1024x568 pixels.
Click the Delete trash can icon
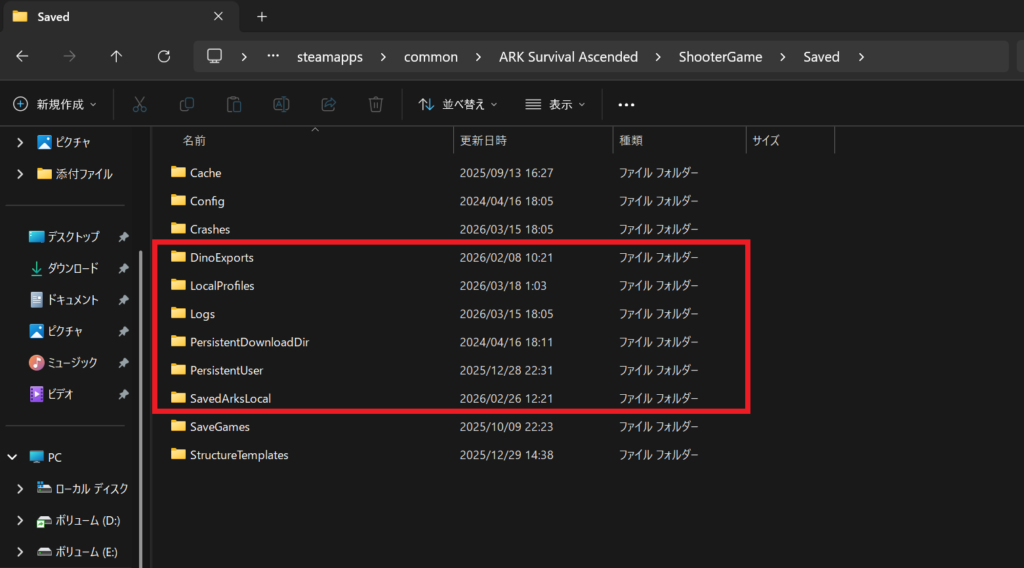[x=376, y=104]
